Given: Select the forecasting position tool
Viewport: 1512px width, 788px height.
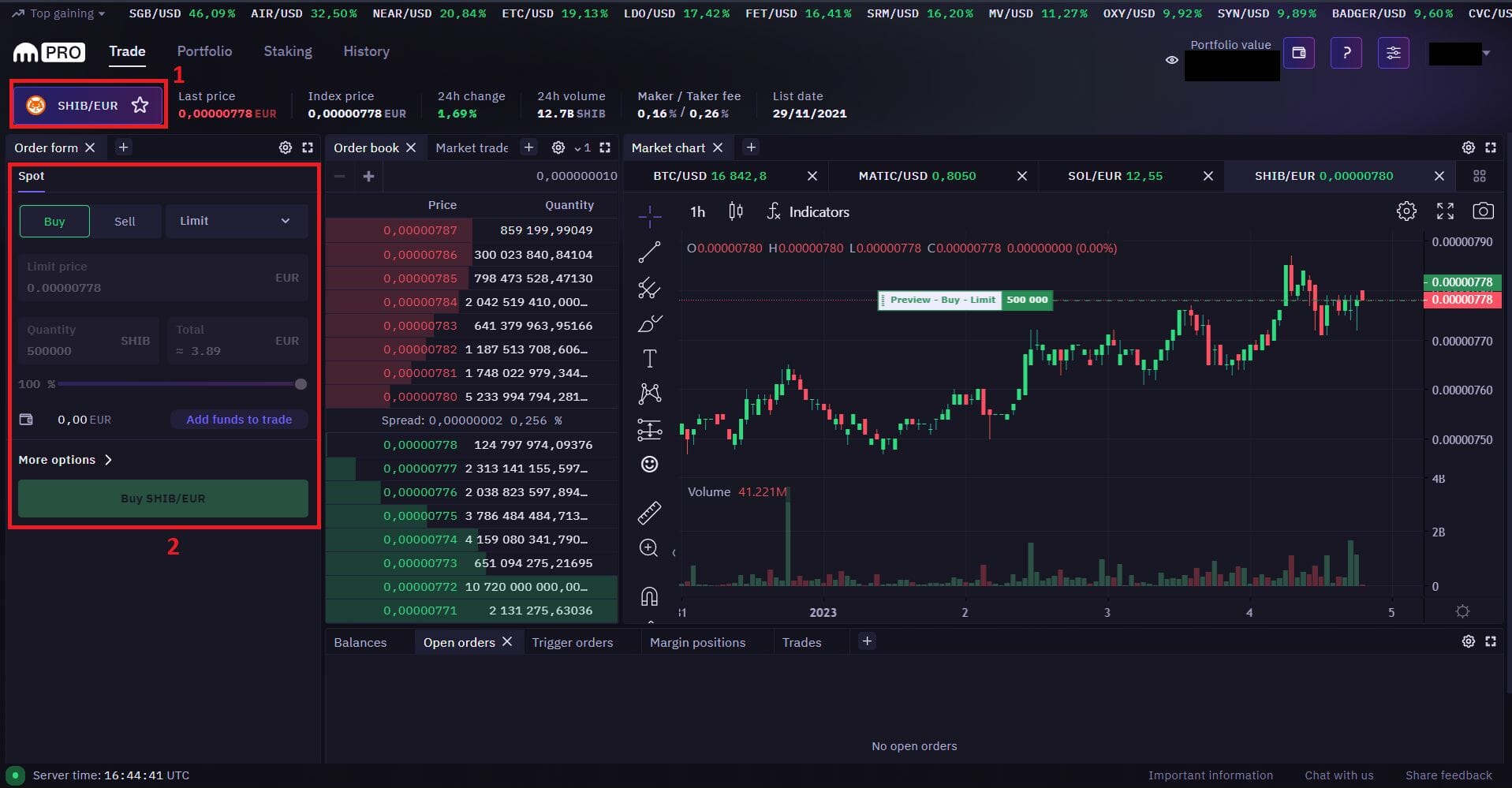Looking at the screenshot, I should click(x=649, y=429).
